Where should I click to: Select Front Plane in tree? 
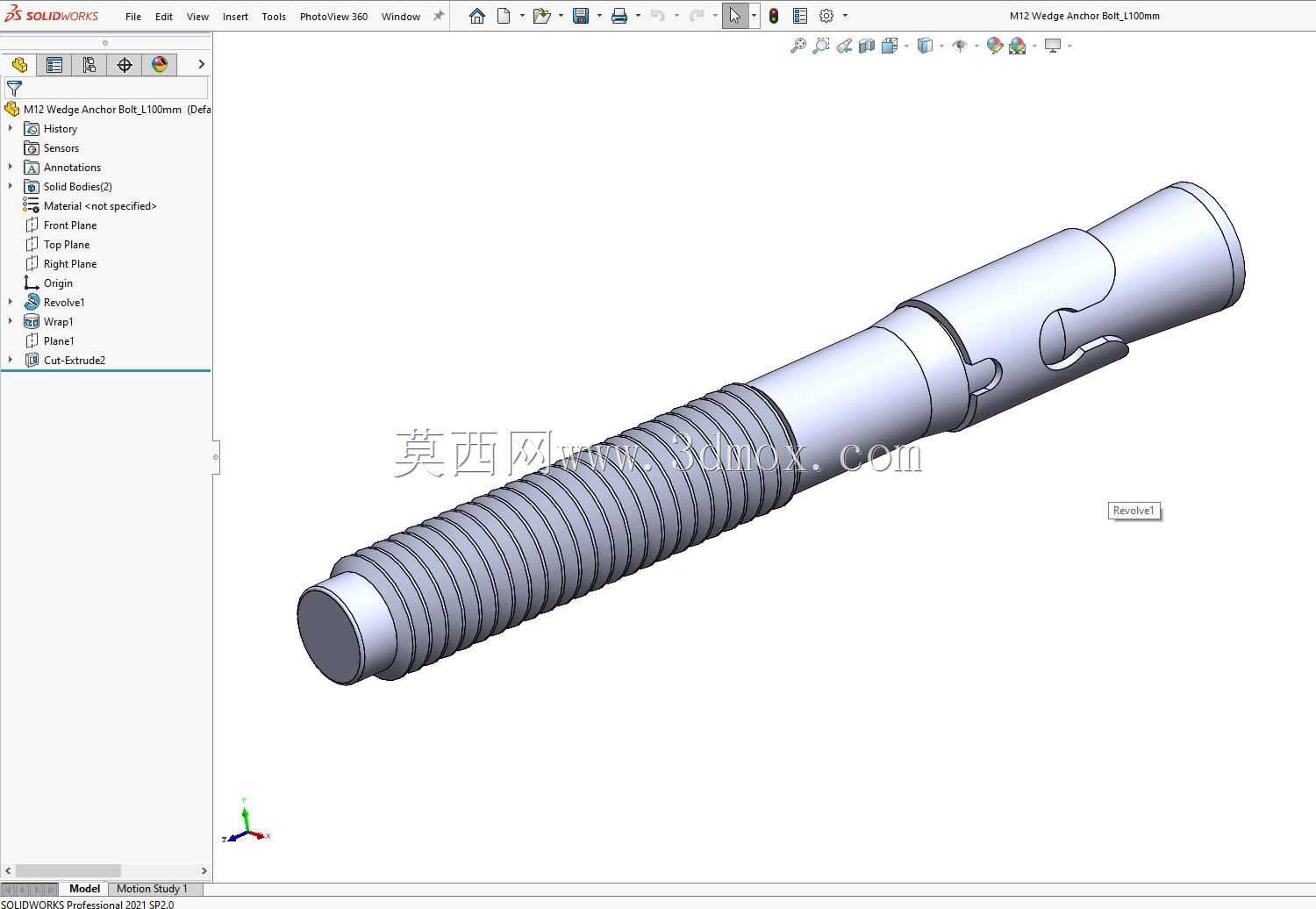70,225
